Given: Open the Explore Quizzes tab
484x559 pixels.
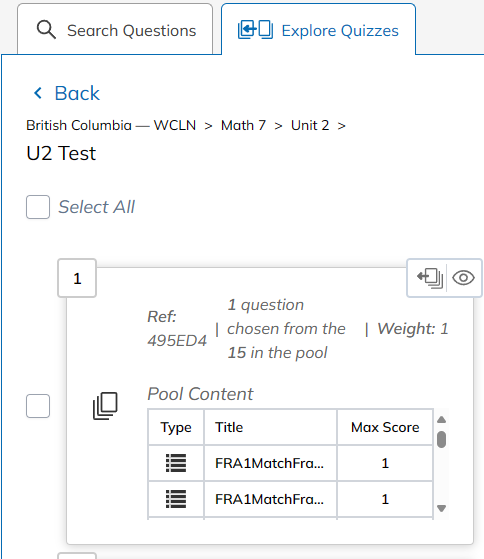Looking at the screenshot, I should click(318, 29).
